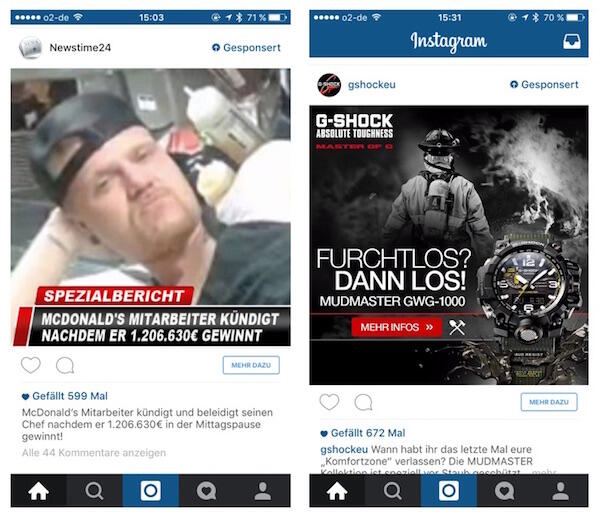Open the Newstime24 profile name
This screenshot has height=518, width=600.
(80, 47)
